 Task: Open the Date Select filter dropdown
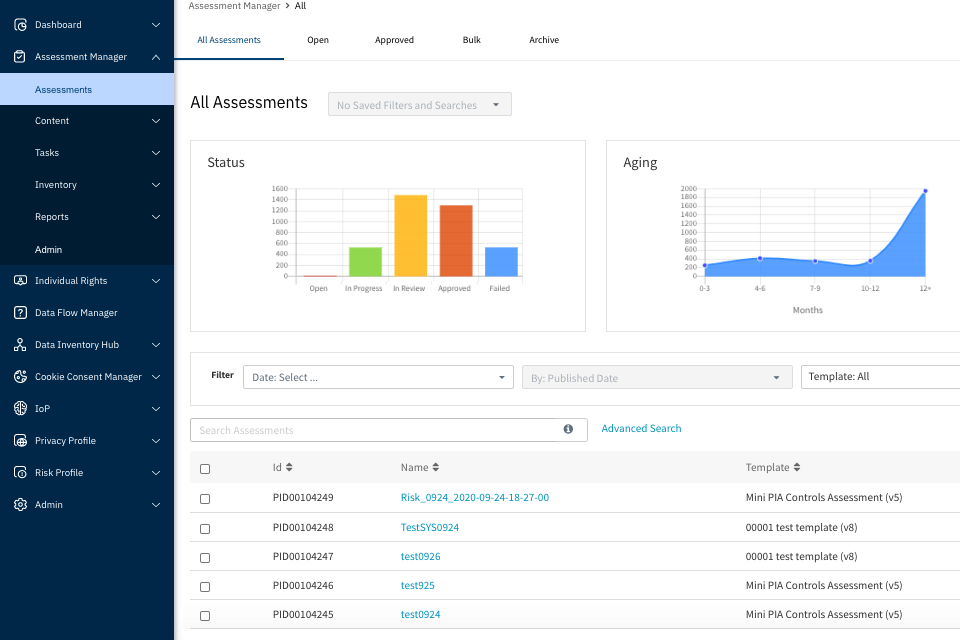pos(377,378)
